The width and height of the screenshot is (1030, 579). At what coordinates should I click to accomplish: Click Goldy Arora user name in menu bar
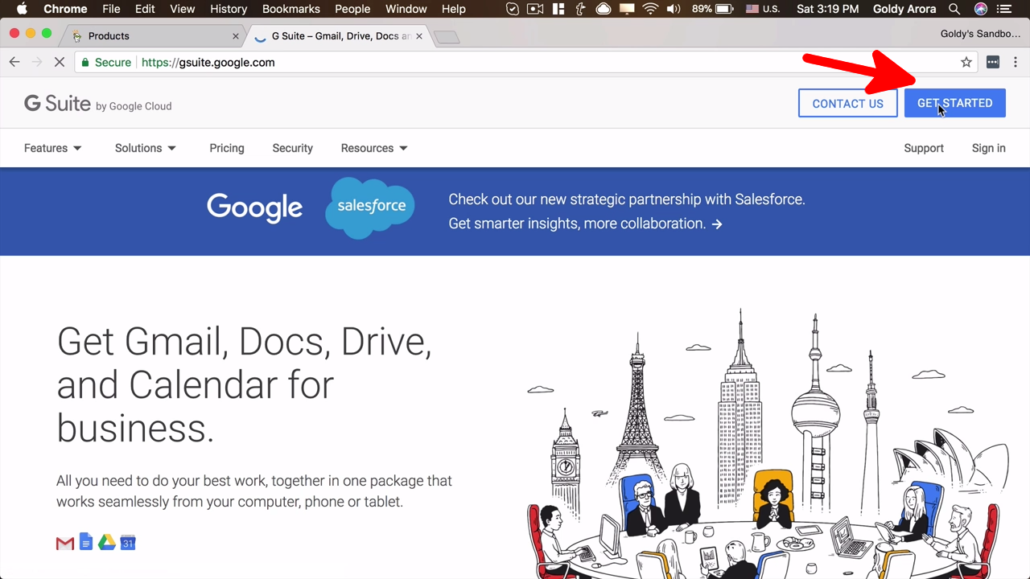(x=904, y=9)
